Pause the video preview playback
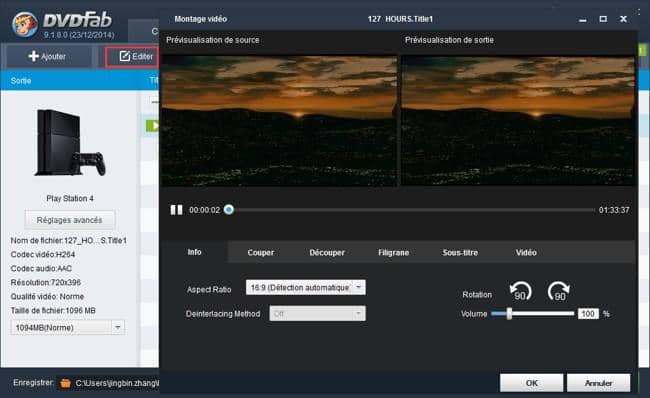The image size is (650, 398). (x=176, y=210)
